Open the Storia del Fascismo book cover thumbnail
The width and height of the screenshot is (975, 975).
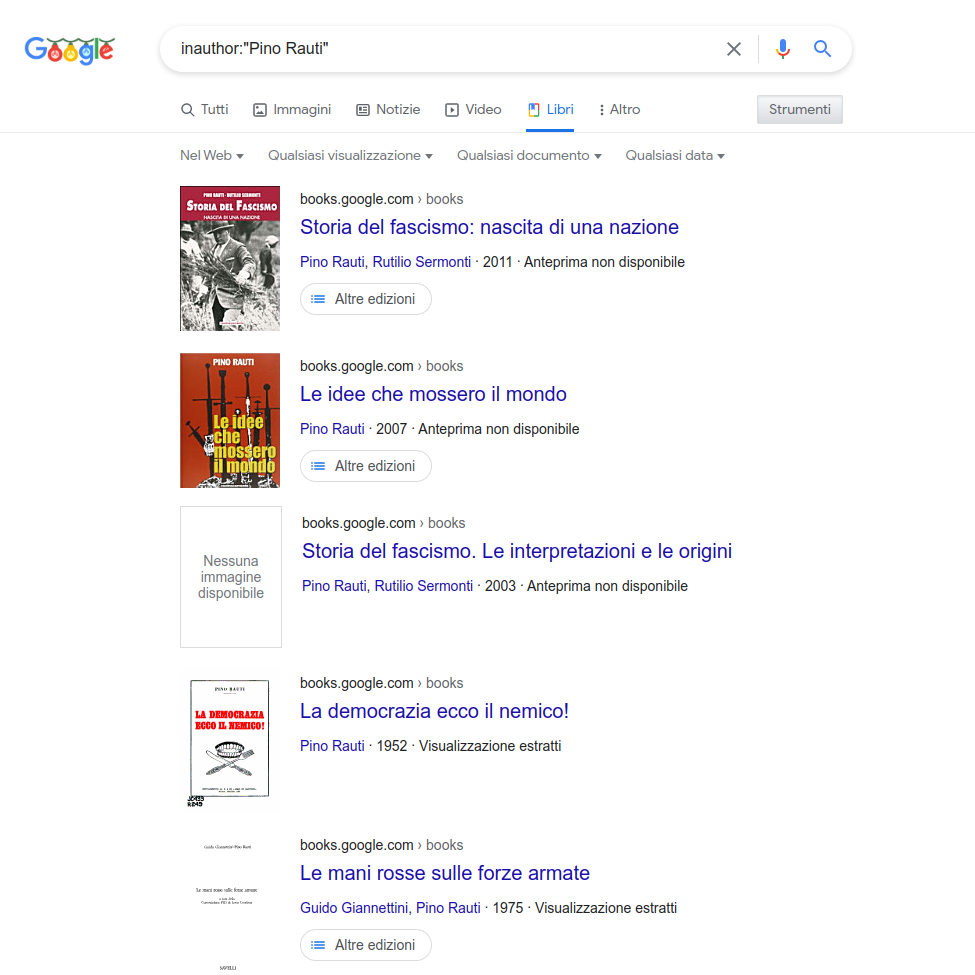[x=230, y=258]
